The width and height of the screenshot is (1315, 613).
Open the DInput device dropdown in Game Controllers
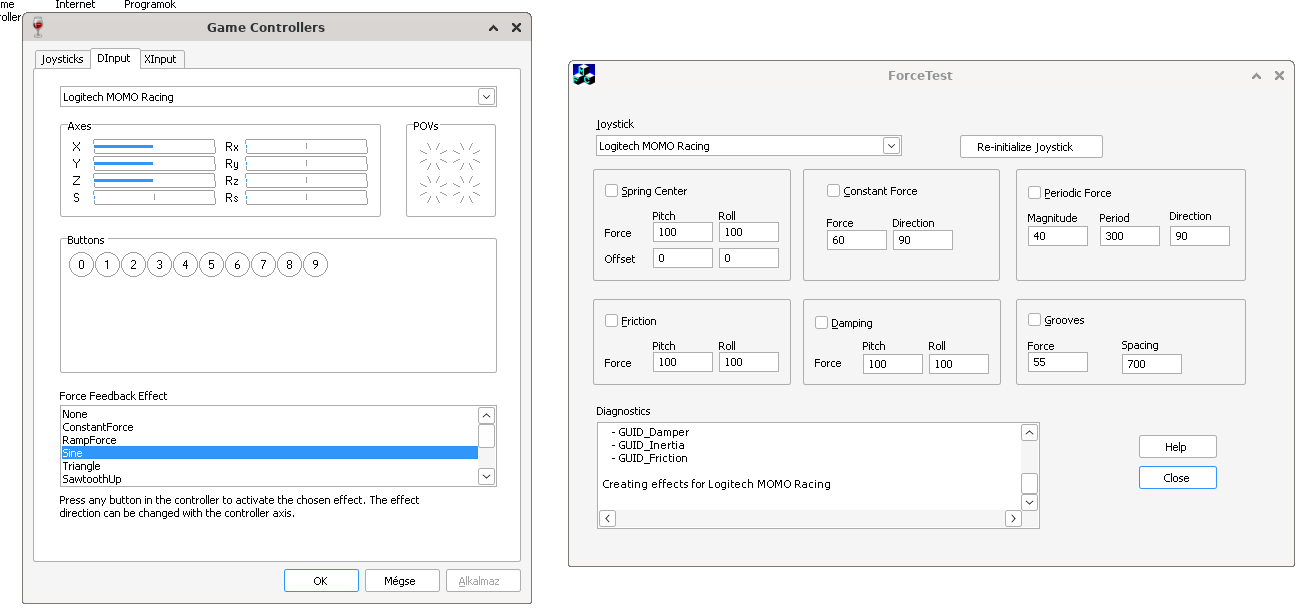pyautogui.click(x=487, y=97)
